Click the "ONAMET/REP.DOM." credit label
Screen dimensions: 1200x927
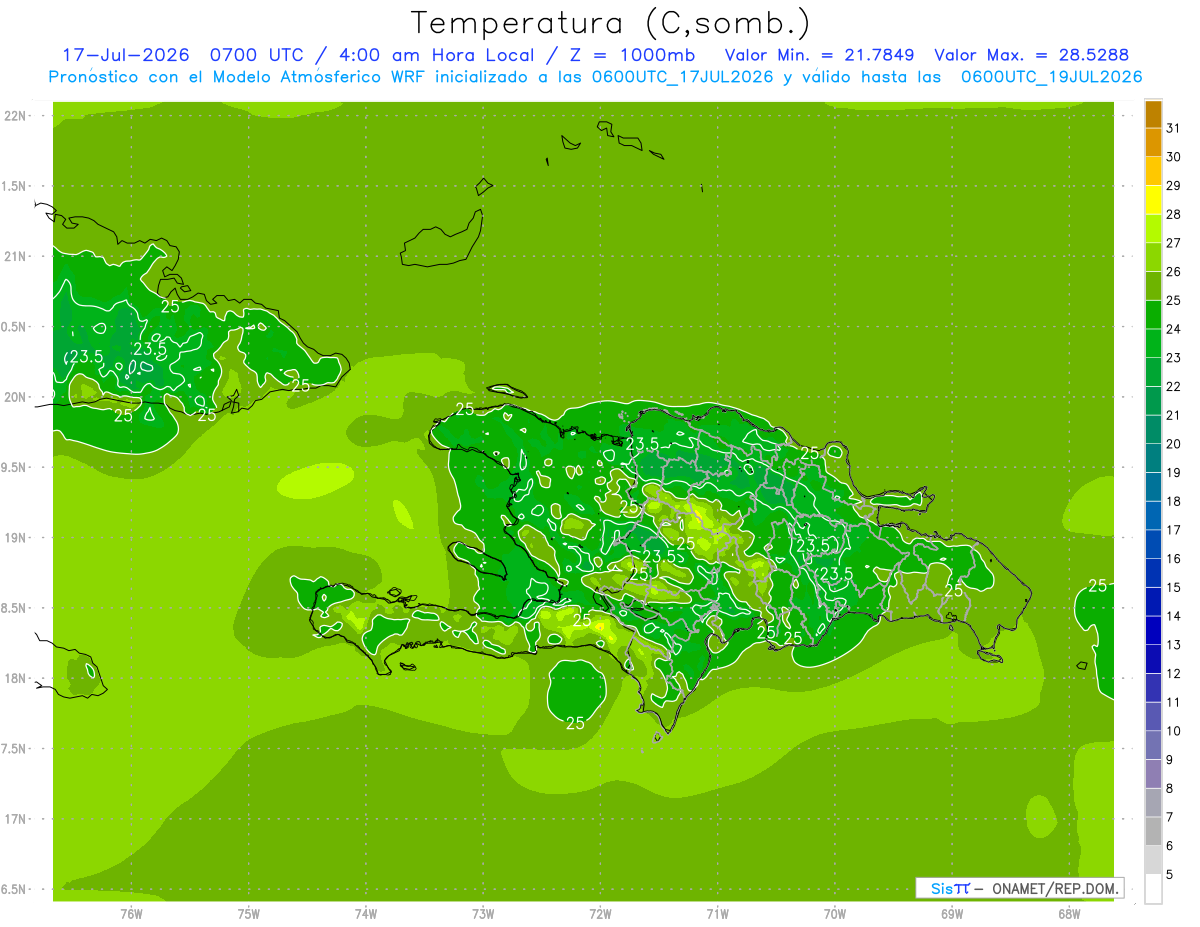point(1054,888)
